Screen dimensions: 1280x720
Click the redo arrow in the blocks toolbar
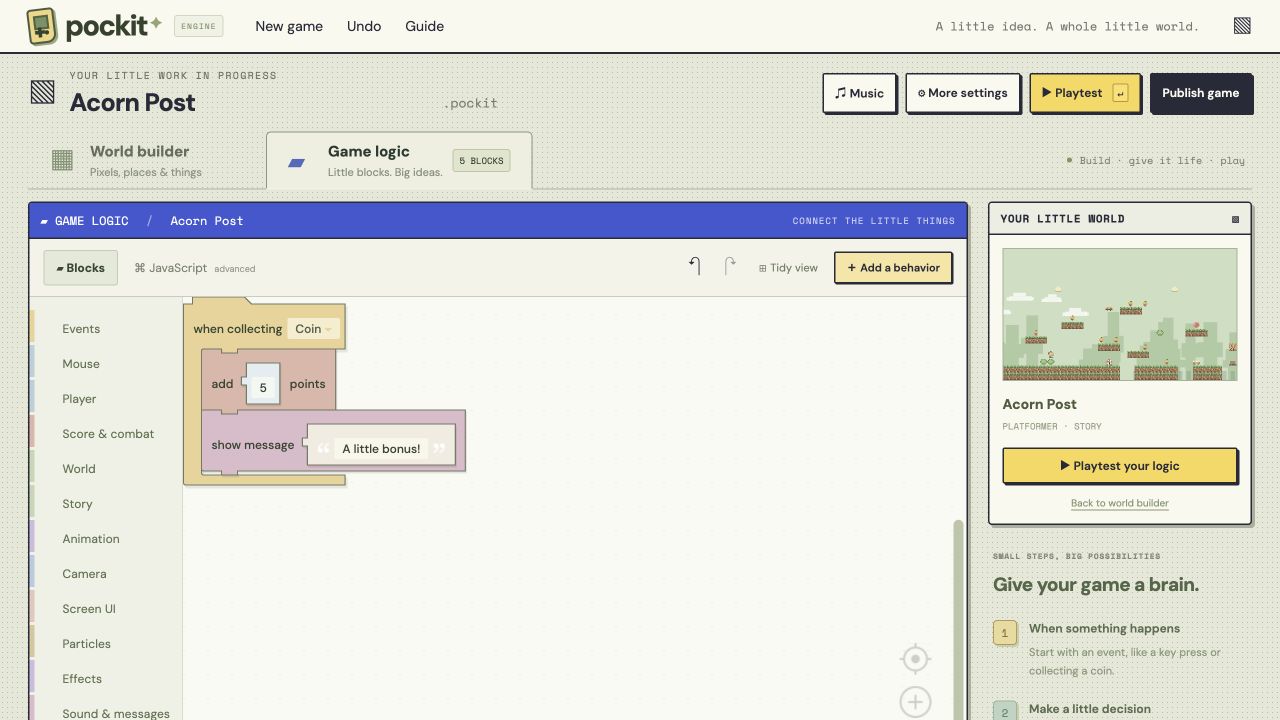730,266
